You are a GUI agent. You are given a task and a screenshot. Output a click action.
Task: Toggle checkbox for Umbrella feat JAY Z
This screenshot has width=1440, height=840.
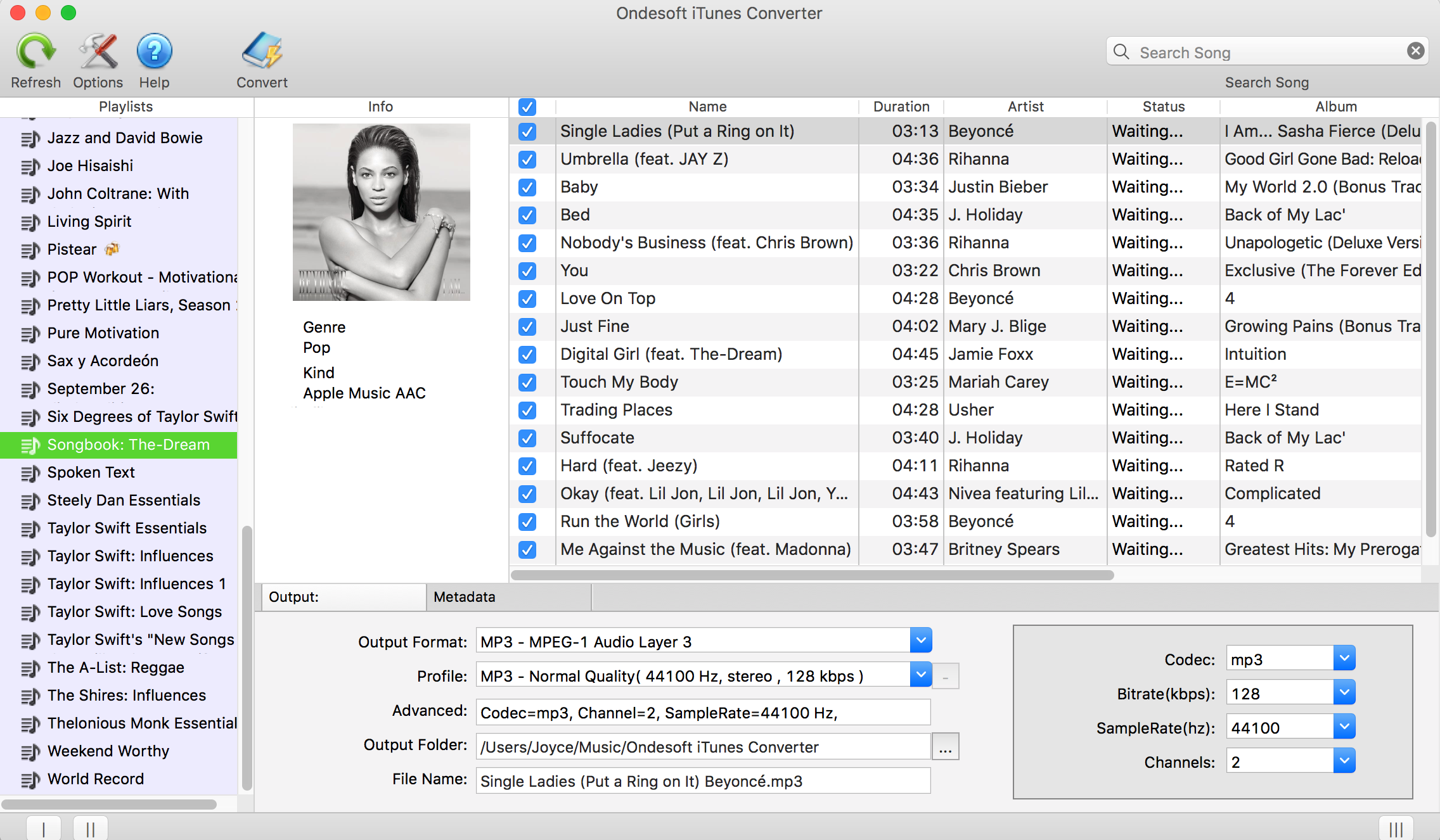pos(527,159)
